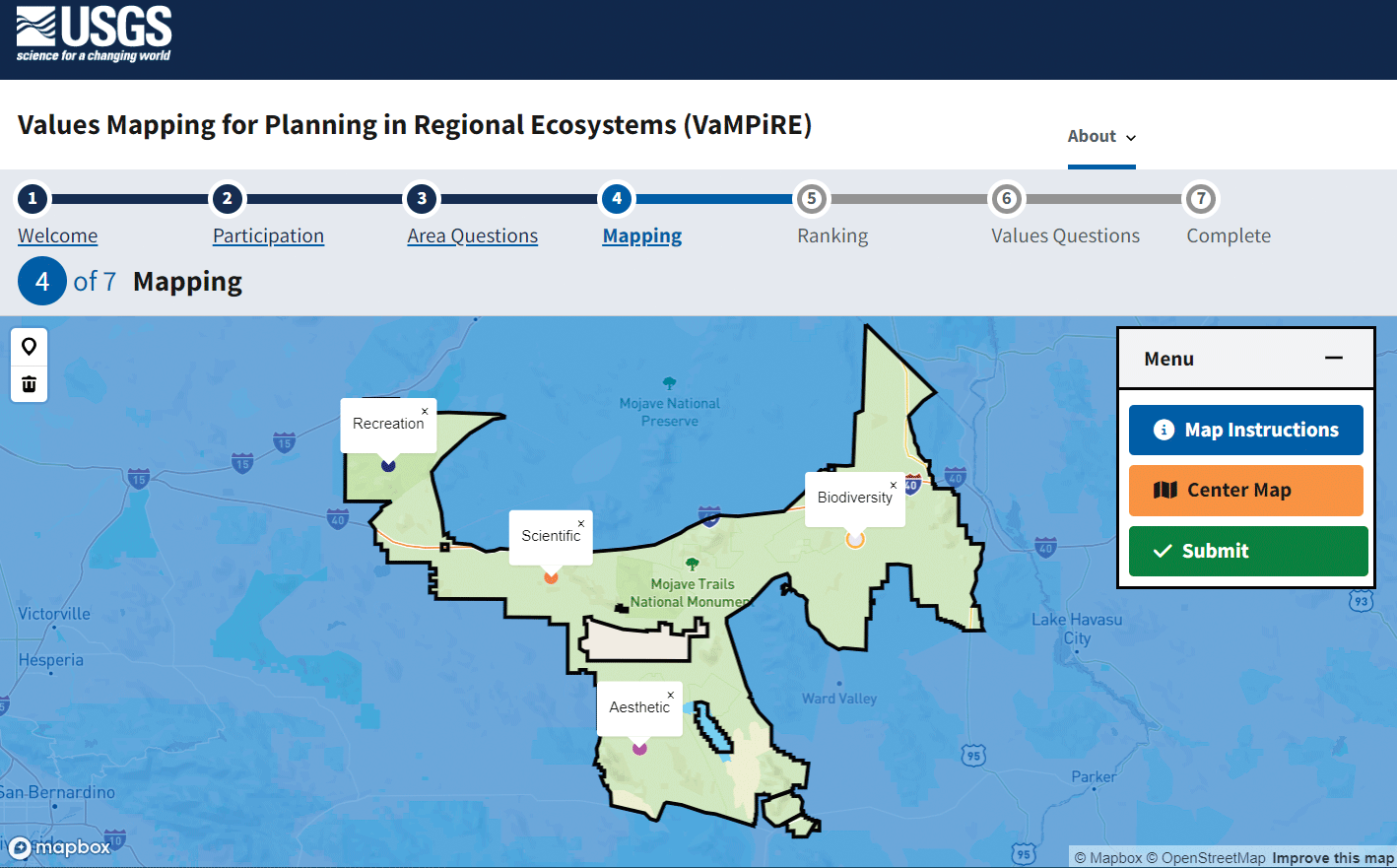This screenshot has height=868, width=1397.
Task: Click the Scientific map pin
Action: click(550, 577)
